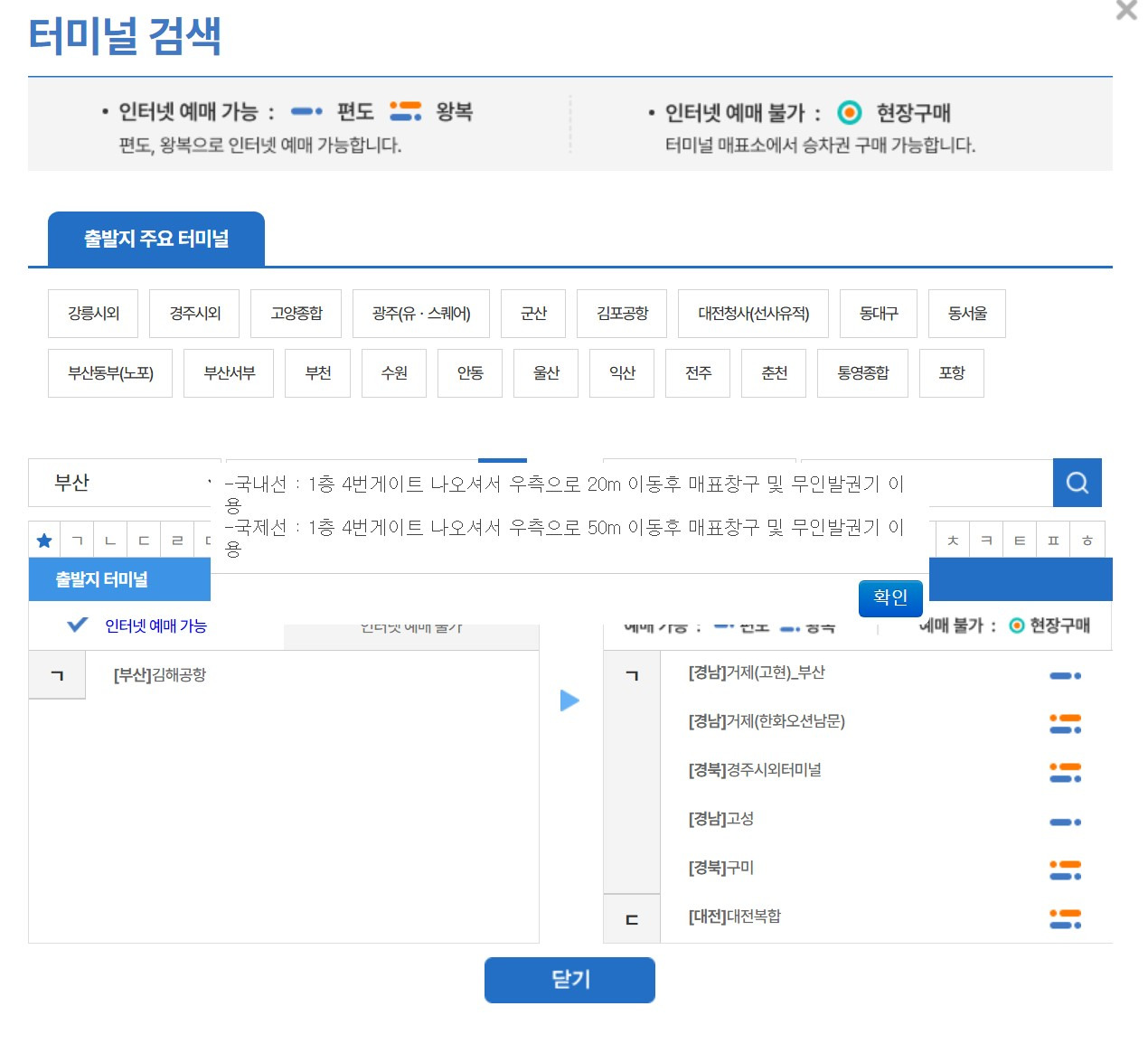This screenshot has width=1148, height=1053.
Task: Click round-trip icon for 구미
Action: pyautogui.click(x=1065, y=870)
